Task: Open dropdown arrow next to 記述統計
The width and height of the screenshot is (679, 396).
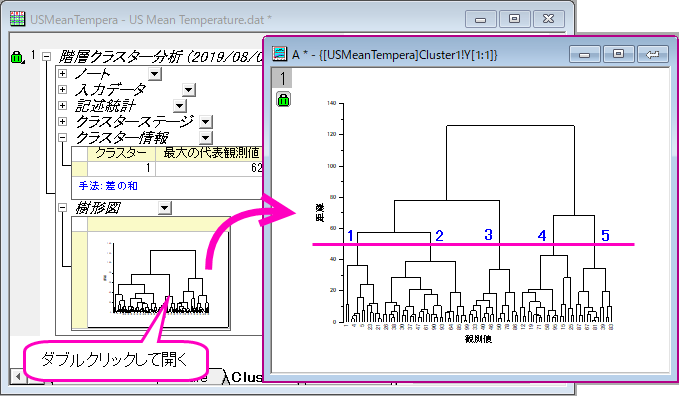Action: point(179,106)
